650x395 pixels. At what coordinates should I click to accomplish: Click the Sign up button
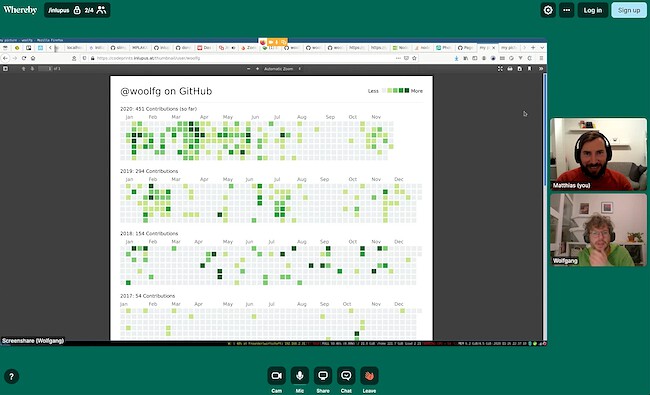point(629,10)
